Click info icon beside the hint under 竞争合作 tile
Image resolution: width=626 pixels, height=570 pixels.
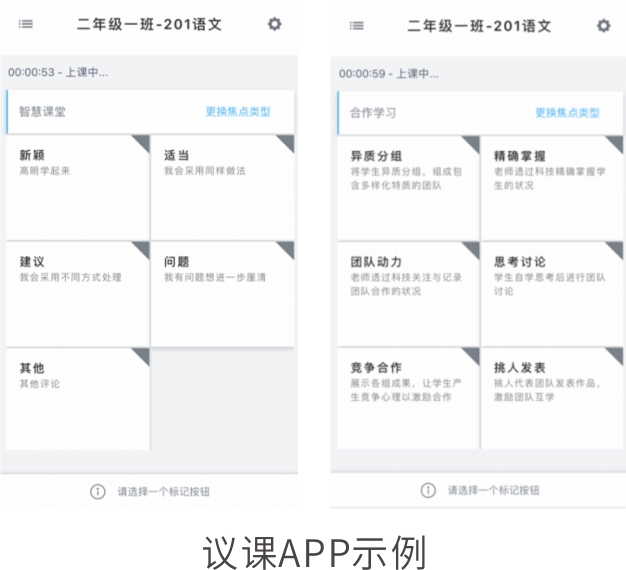tap(428, 490)
